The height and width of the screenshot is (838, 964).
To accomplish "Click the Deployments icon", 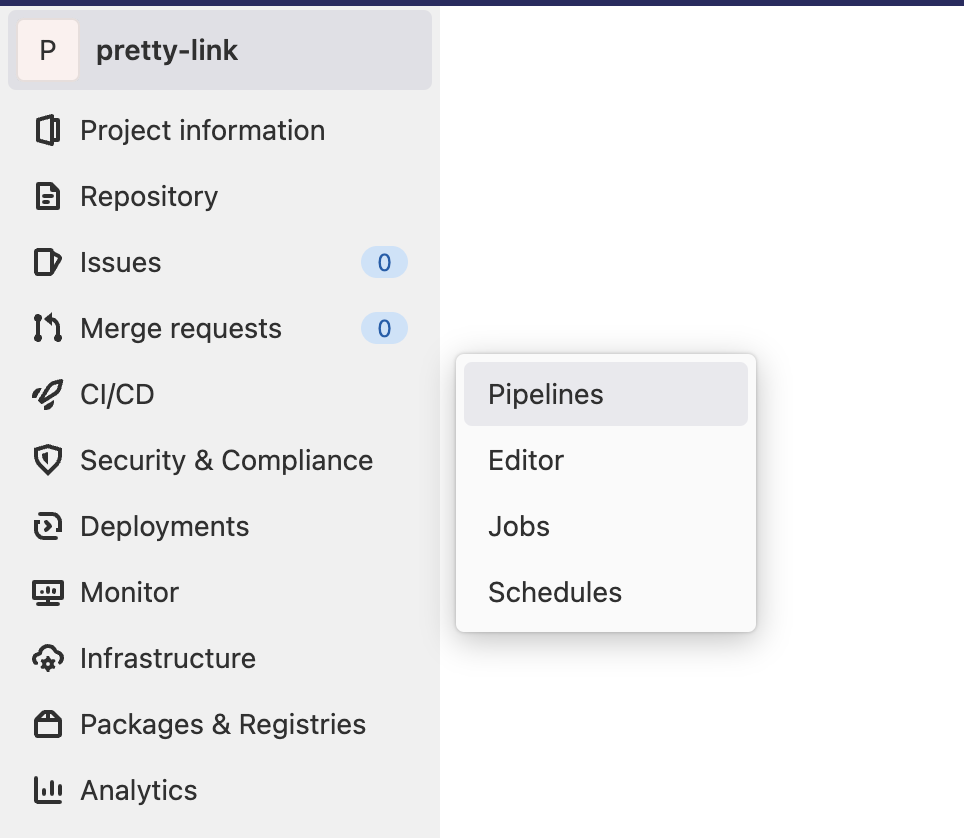I will [47, 527].
